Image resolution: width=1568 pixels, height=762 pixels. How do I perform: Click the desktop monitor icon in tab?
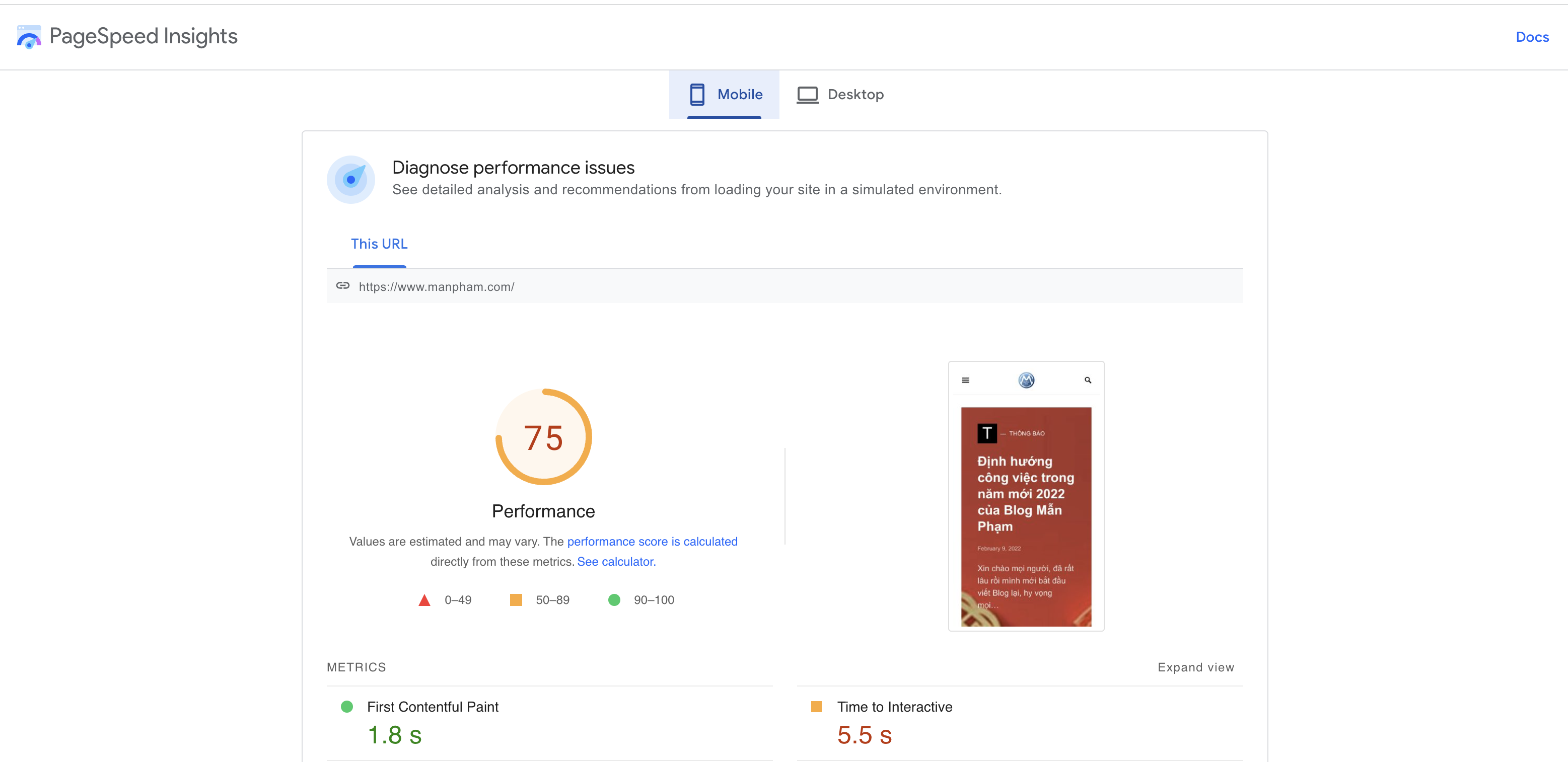807,95
